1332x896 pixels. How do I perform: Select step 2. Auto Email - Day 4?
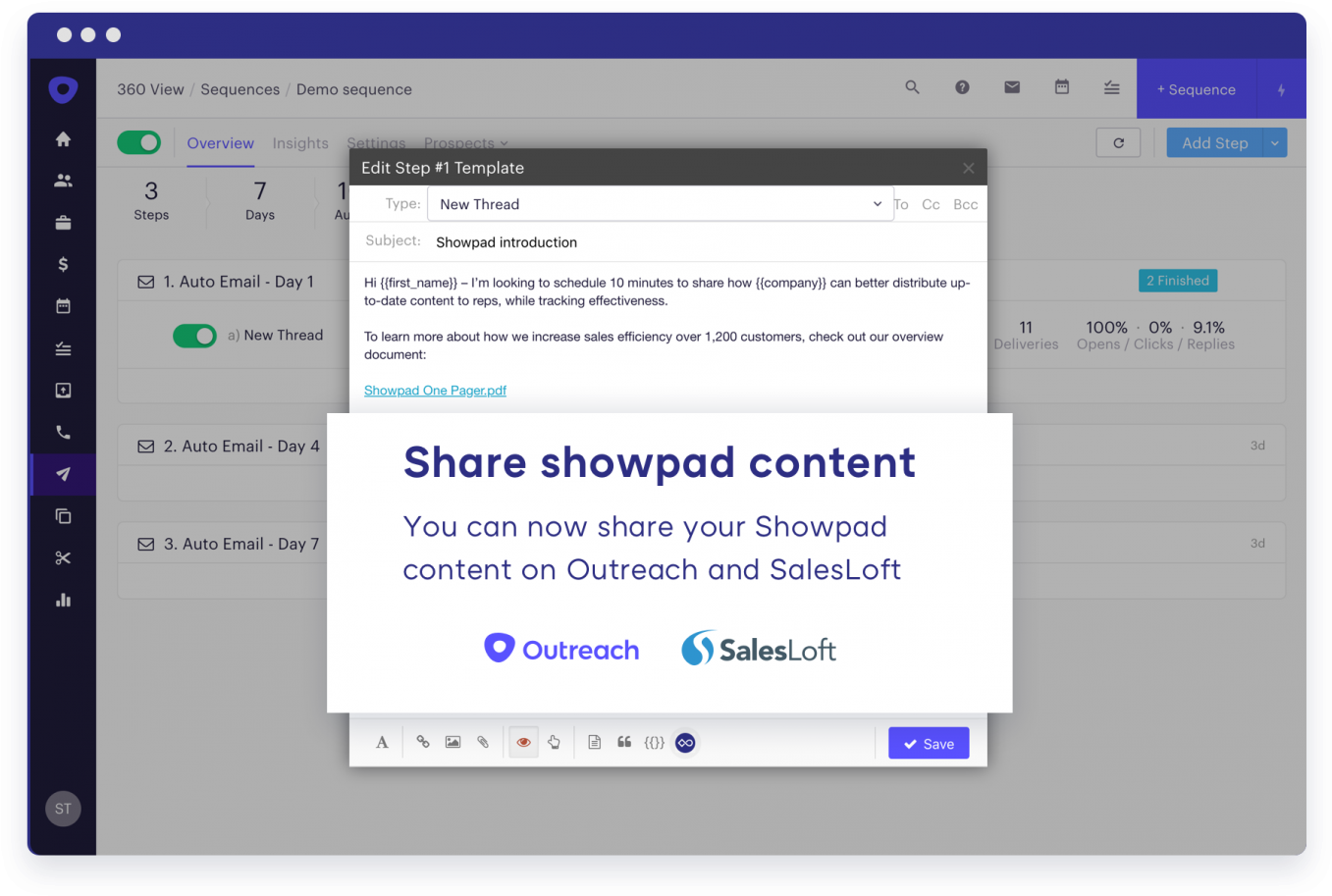point(241,447)
